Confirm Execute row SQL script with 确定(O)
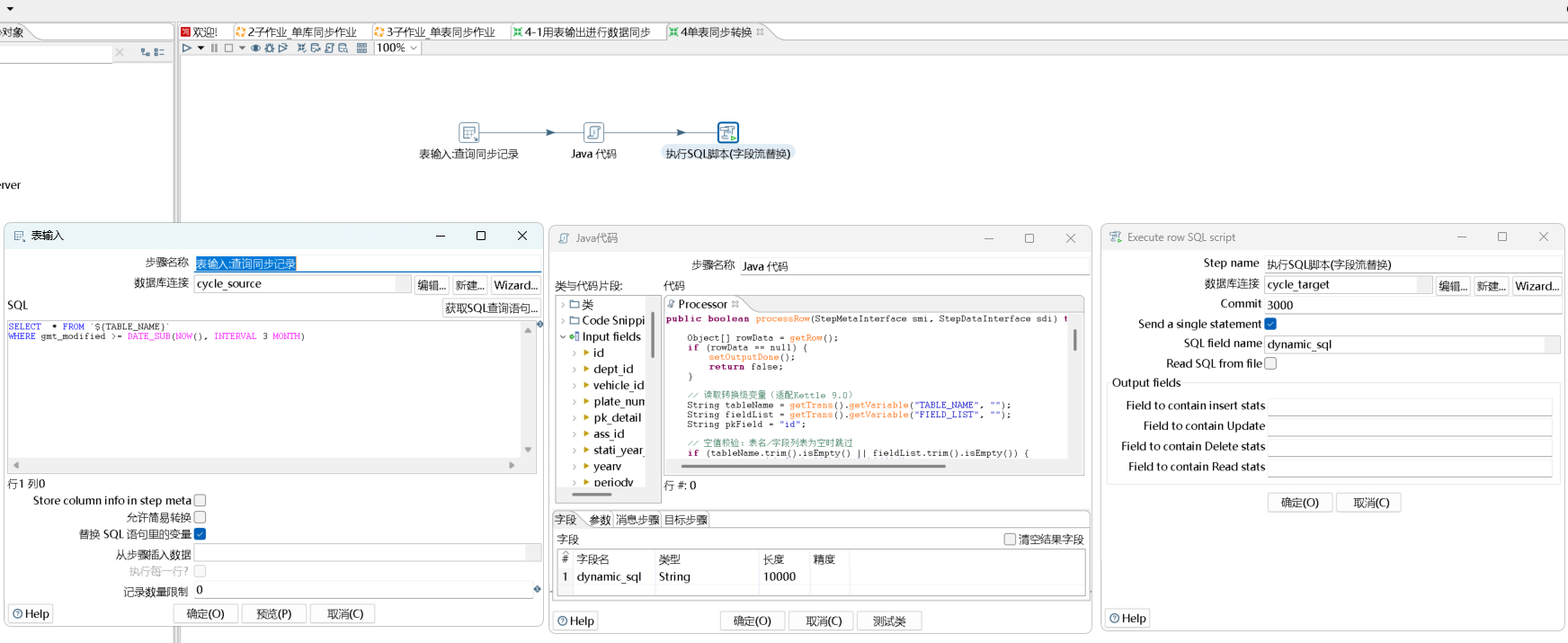This screenshot has width=1568, height=643. click(x=1300, y=503)
